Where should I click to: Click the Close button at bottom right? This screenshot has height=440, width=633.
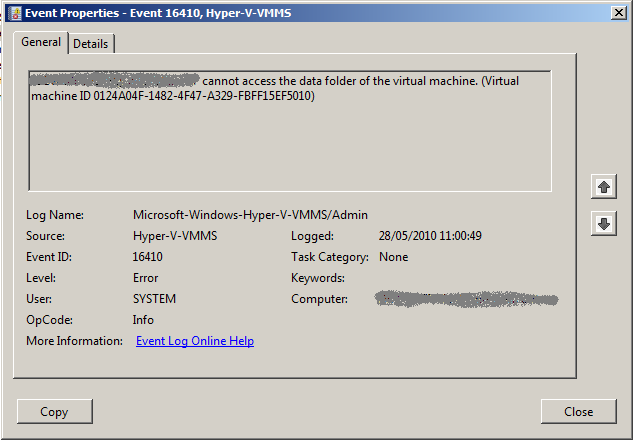click(578, 411)
